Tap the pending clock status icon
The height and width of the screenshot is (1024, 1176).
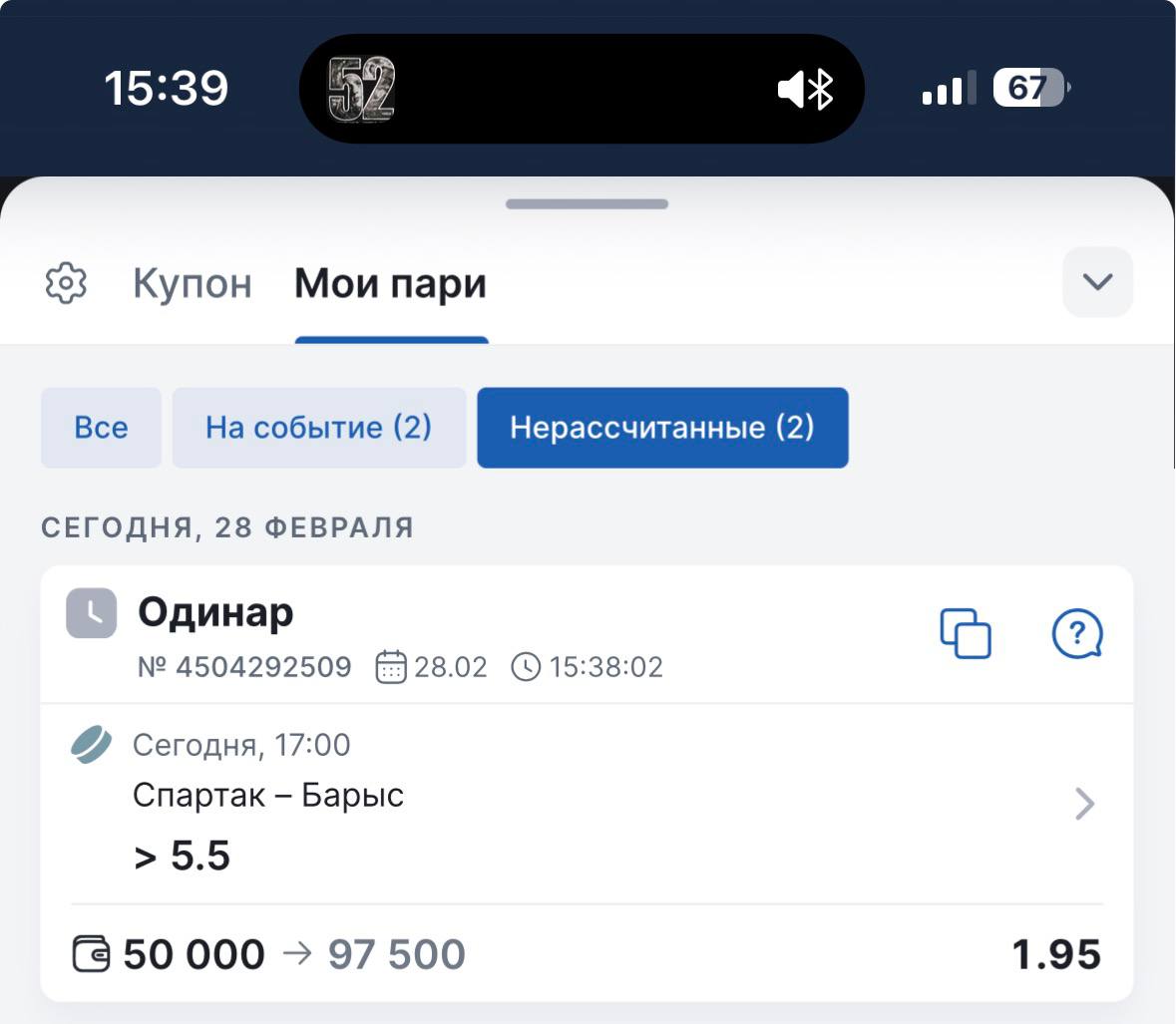click(92, 613)
